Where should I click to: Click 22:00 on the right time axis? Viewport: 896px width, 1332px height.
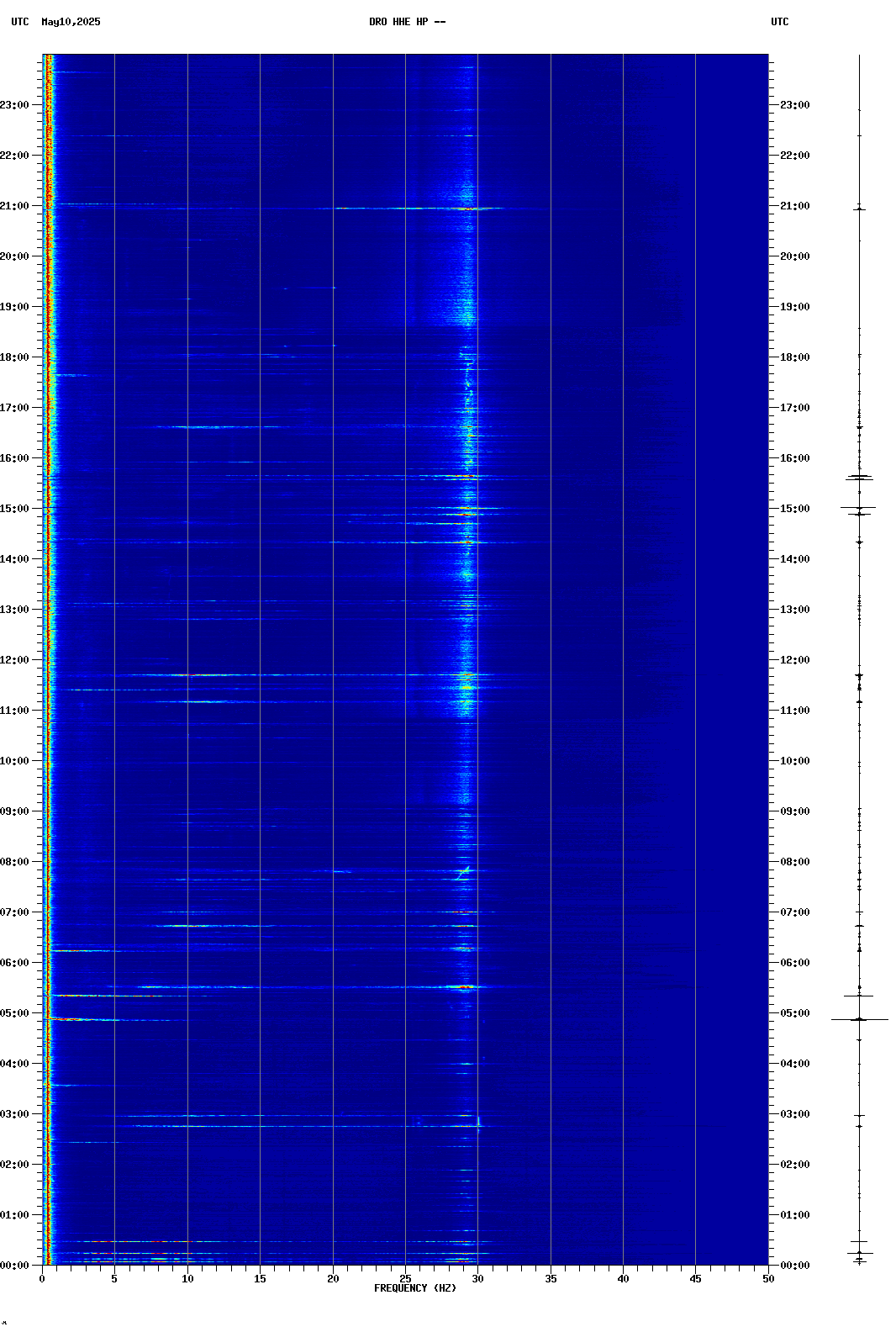click(x=795, y=156)
